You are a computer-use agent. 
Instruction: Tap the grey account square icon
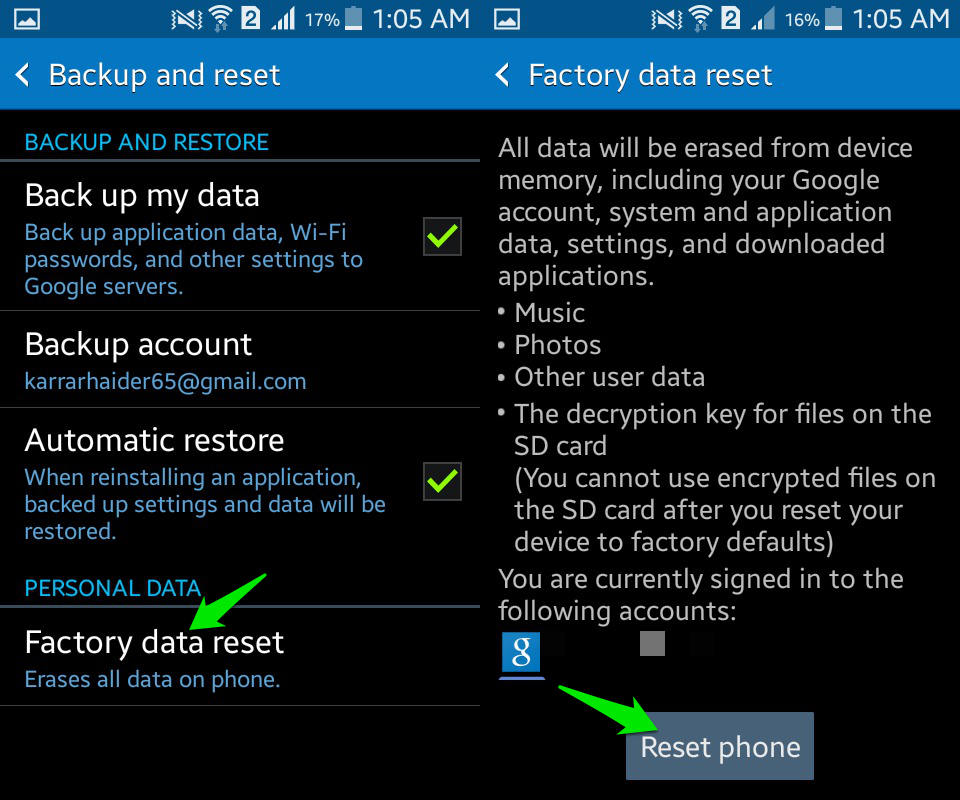click(x=652, y=643)
